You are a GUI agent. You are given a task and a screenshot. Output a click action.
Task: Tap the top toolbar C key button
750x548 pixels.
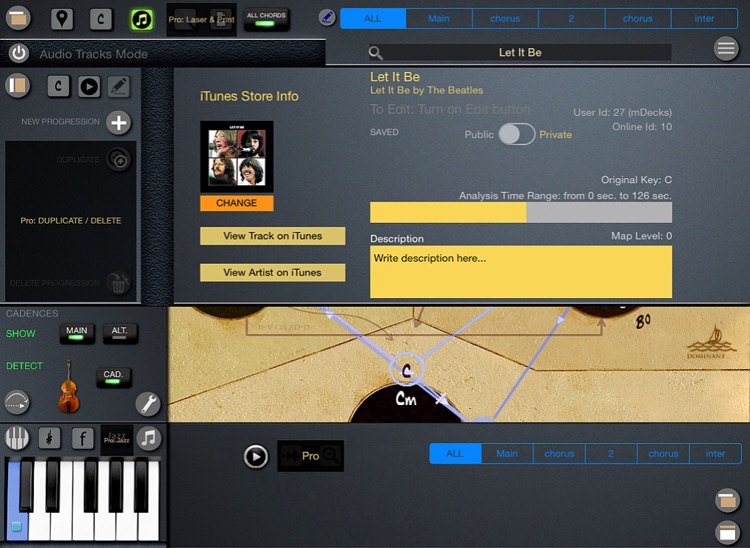[x=101, y=19]
